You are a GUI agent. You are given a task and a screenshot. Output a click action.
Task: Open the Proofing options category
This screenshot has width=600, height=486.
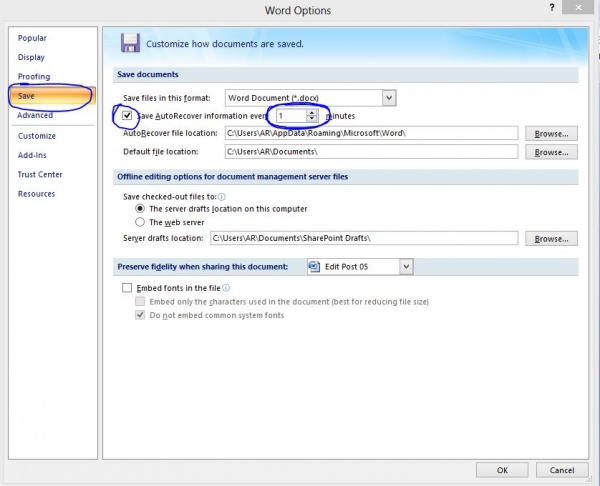[34, 76]
